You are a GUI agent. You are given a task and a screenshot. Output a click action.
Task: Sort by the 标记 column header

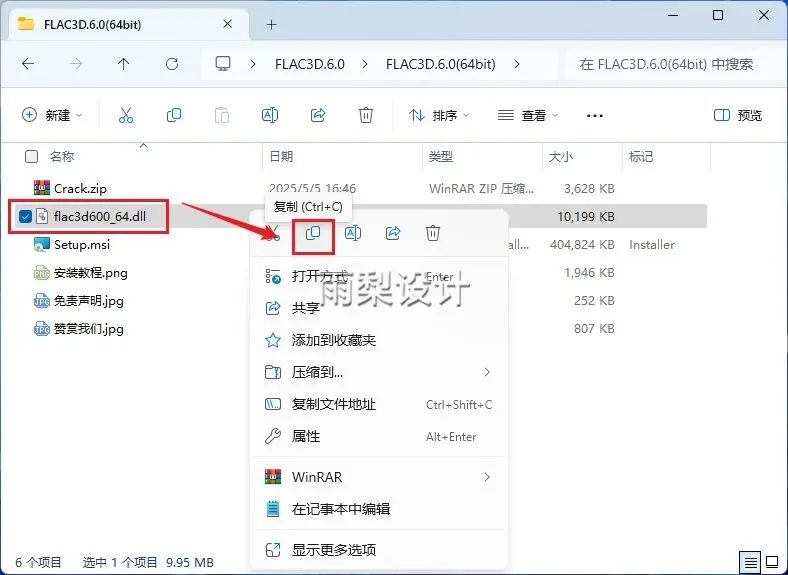click(641, 156)
